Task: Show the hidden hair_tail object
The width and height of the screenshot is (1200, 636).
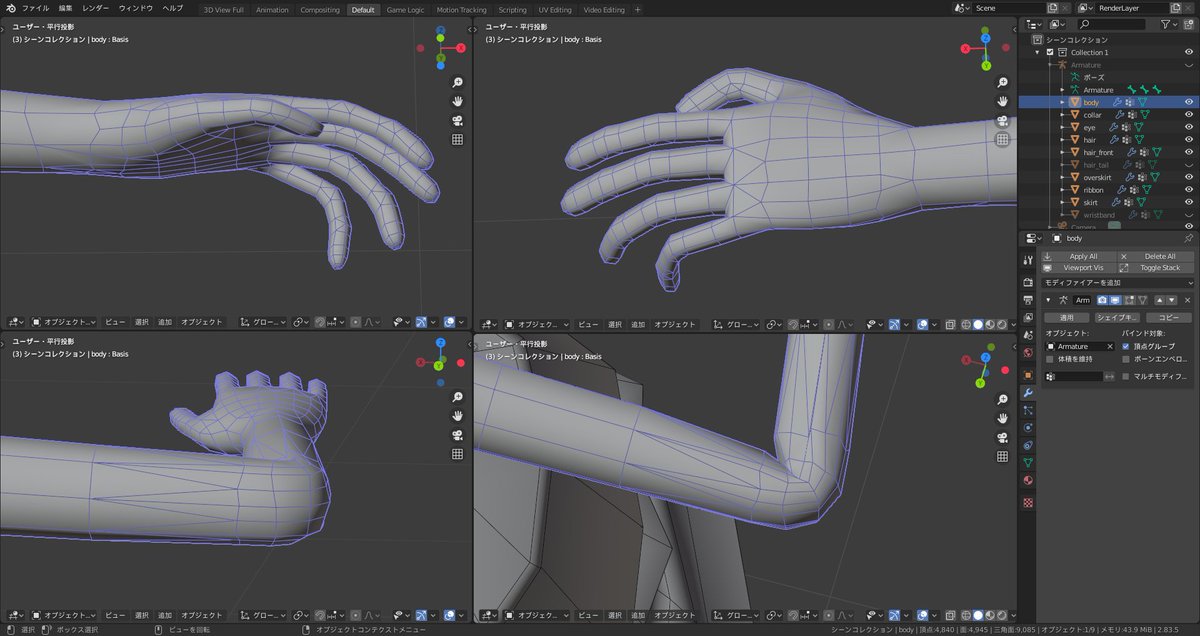Action: (x=1189, y=165)
